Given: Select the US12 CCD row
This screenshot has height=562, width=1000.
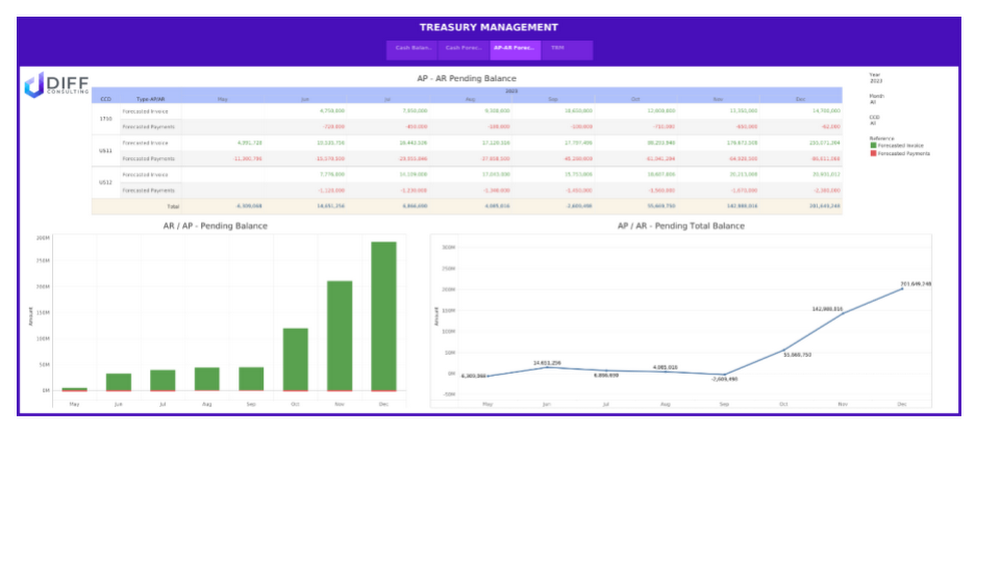Looking at the screenshot, I should pos(106,182).
